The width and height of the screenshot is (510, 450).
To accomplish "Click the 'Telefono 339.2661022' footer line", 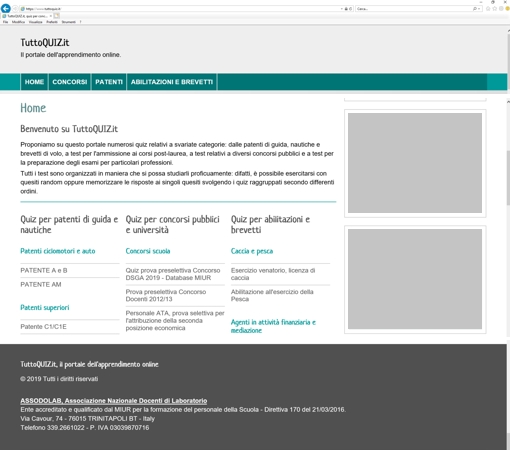I will (x=85, y=428).
